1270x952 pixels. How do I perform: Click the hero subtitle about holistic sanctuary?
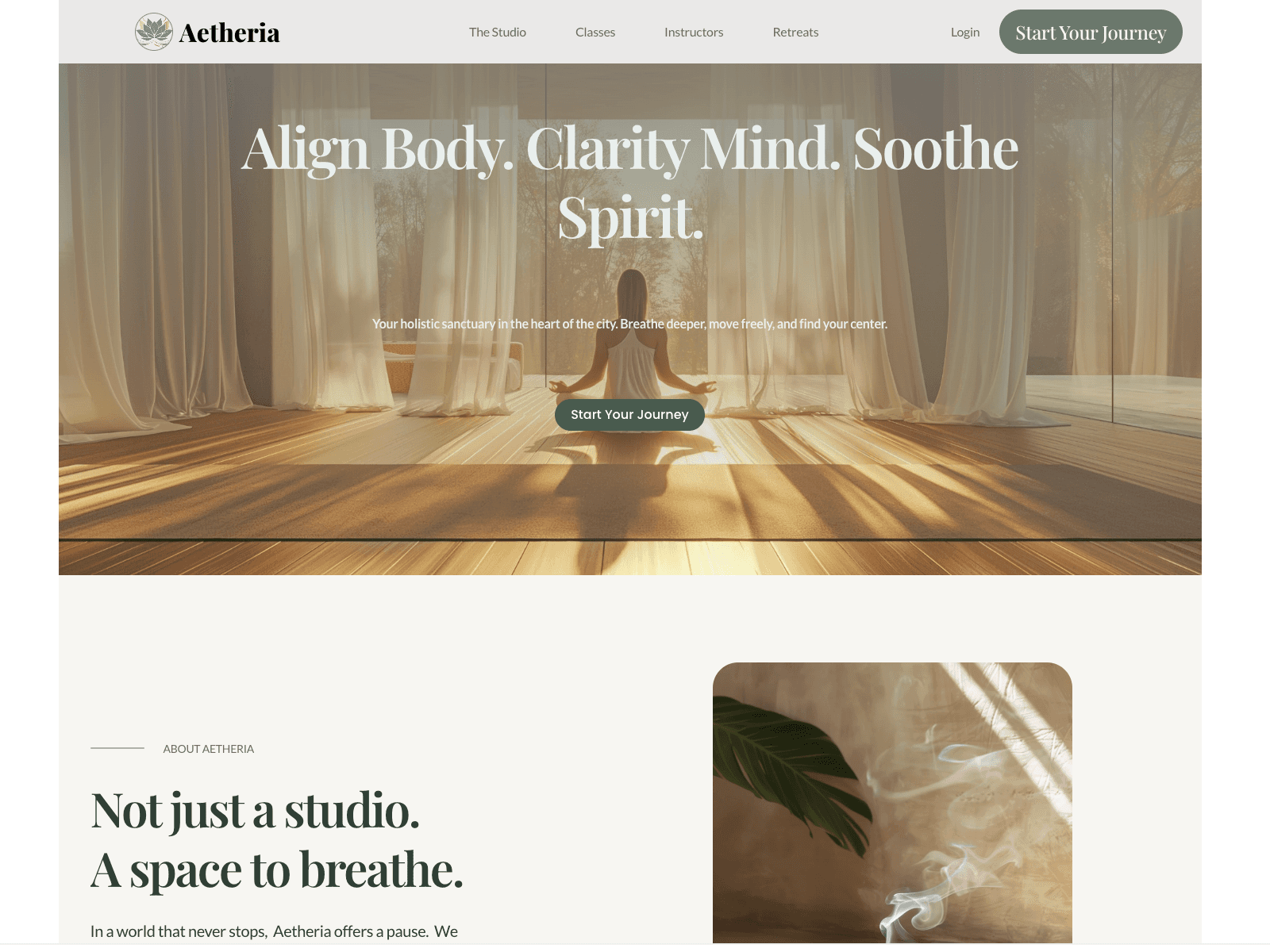pos(630,324)
